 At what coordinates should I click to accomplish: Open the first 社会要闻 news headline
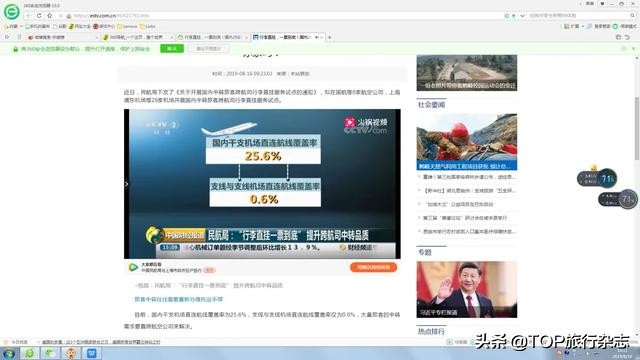point(469,177)
